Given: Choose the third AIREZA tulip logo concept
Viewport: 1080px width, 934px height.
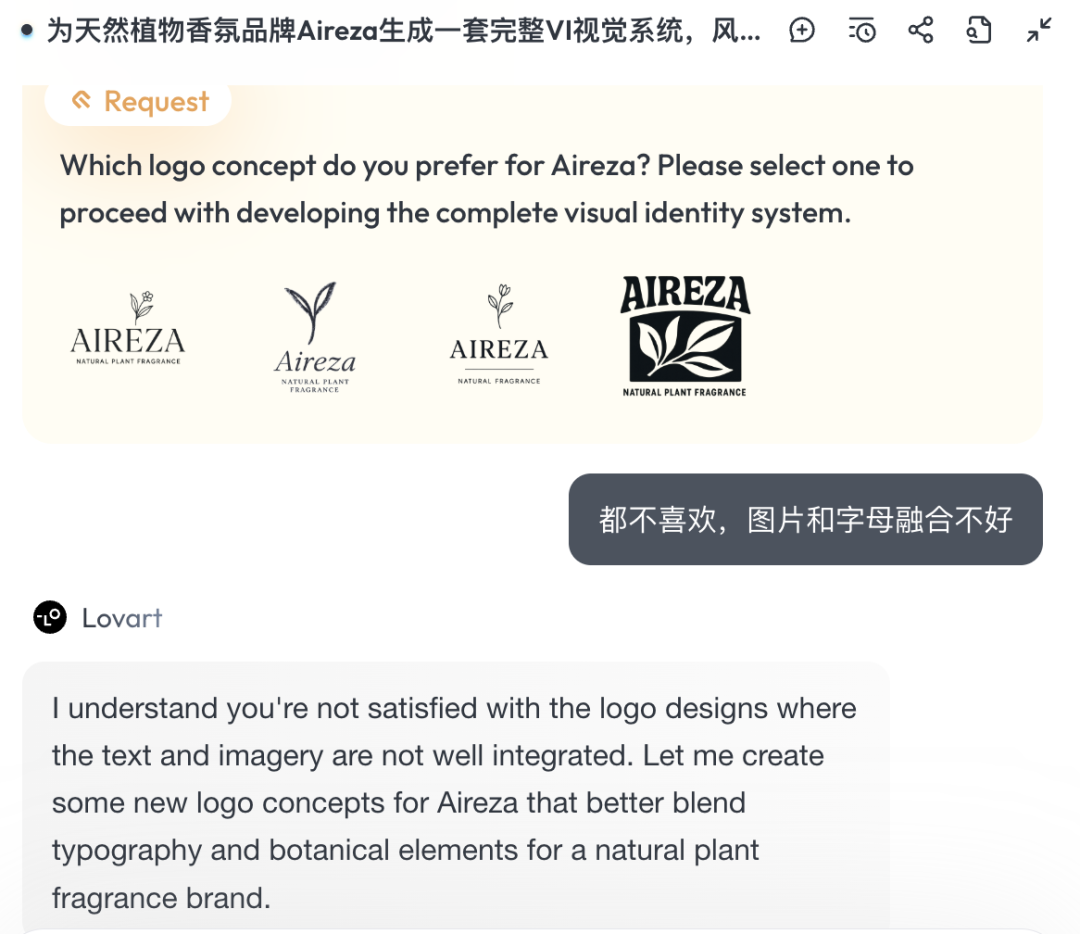Looking at the screenshot, I should click(x=498, y=334).
